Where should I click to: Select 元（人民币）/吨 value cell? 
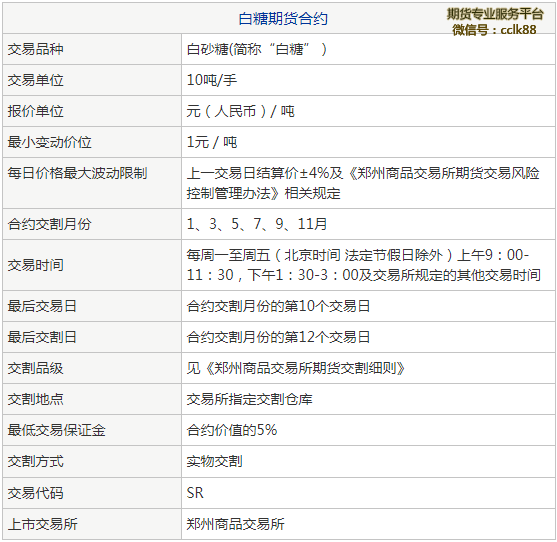(240, 111)
